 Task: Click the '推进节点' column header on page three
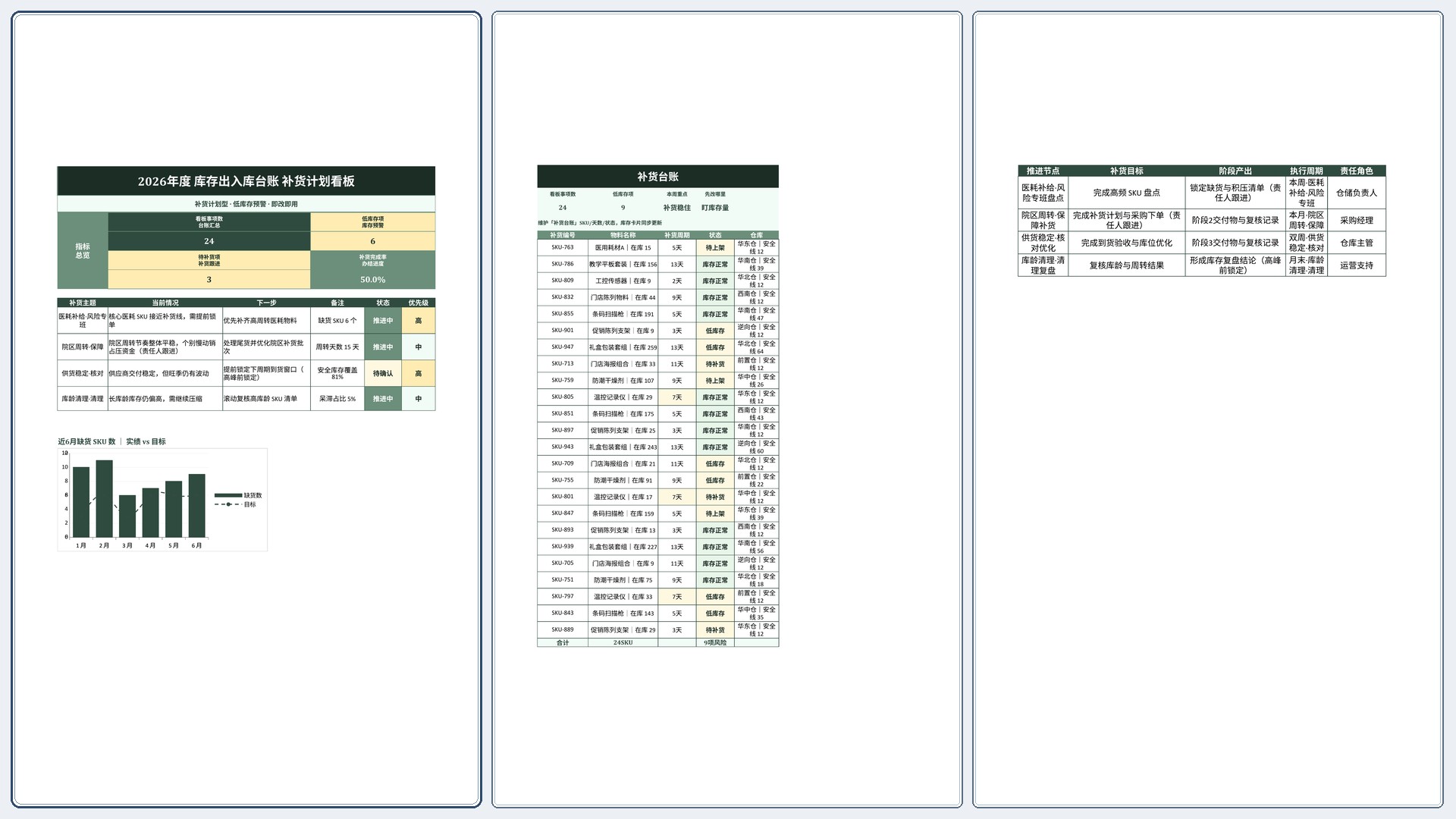point(1043,171)
